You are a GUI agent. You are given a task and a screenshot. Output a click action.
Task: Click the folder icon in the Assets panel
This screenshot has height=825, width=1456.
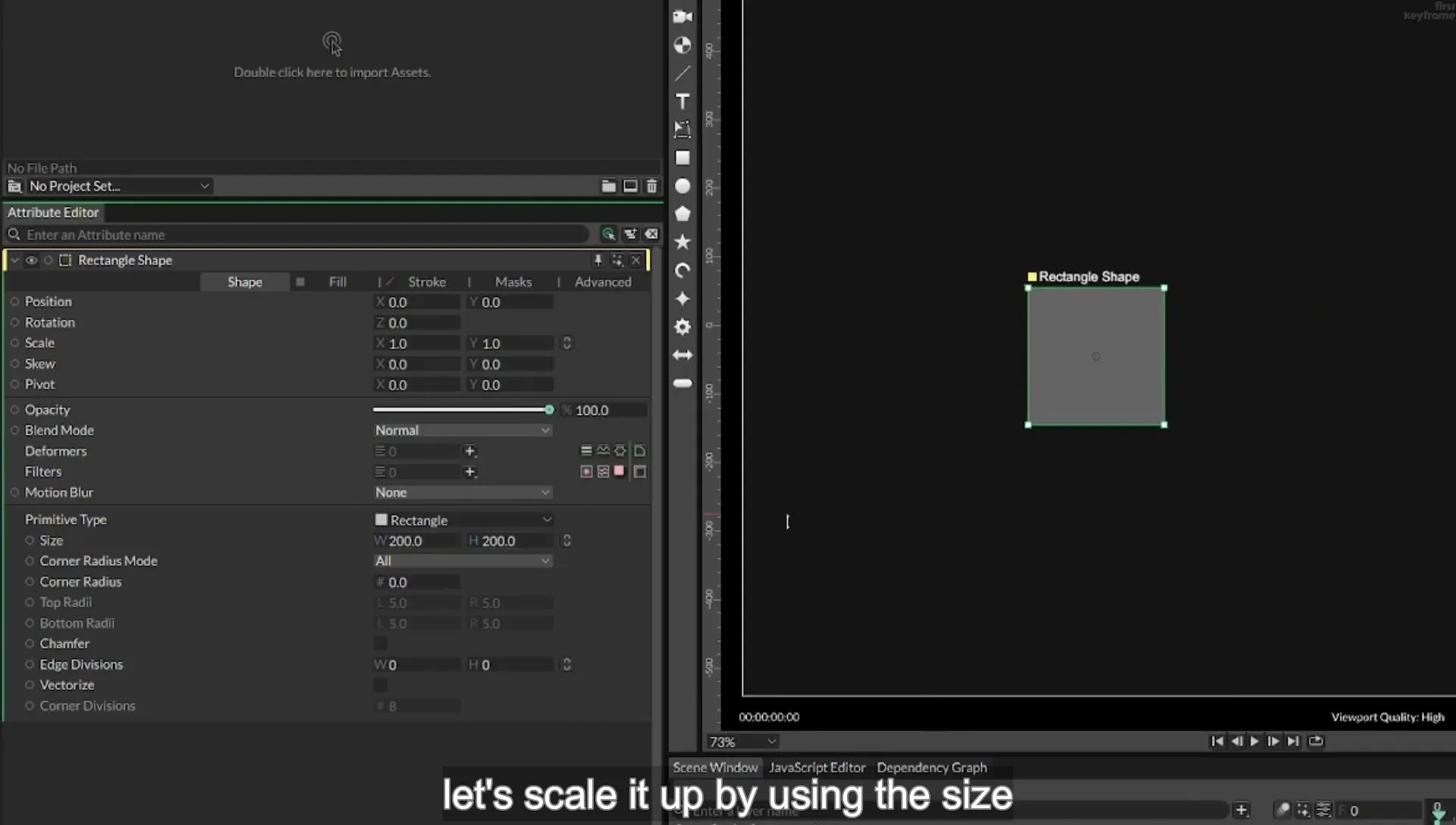[x=608, y=186]
